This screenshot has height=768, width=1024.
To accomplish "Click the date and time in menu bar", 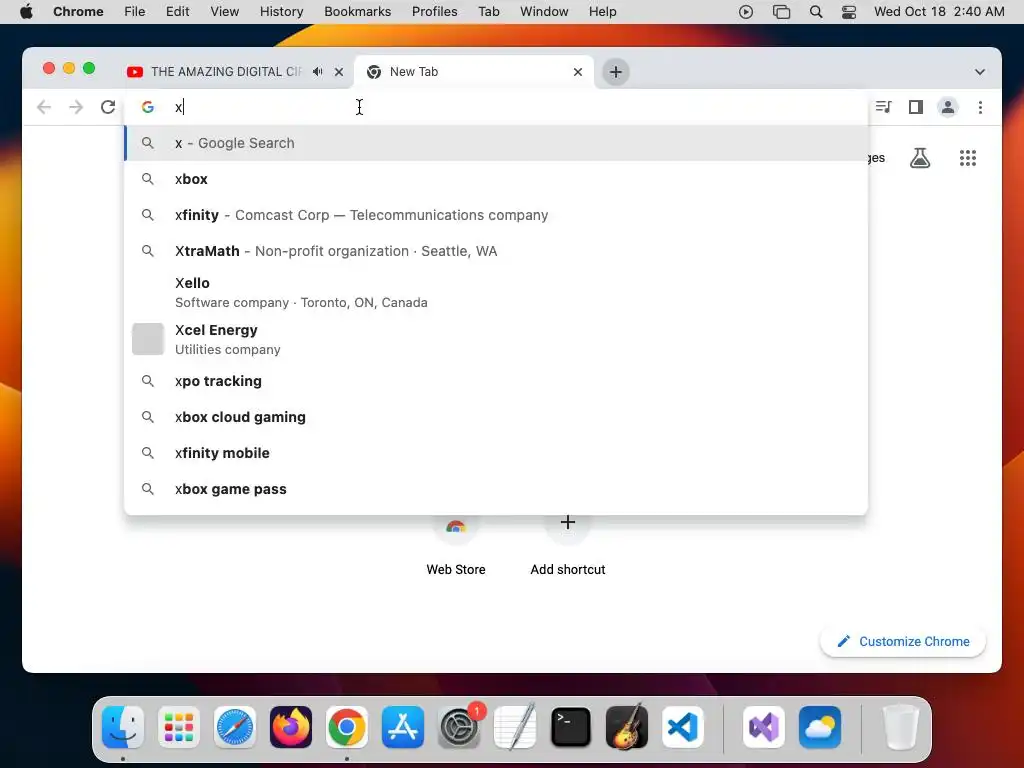I will [939, 12].
